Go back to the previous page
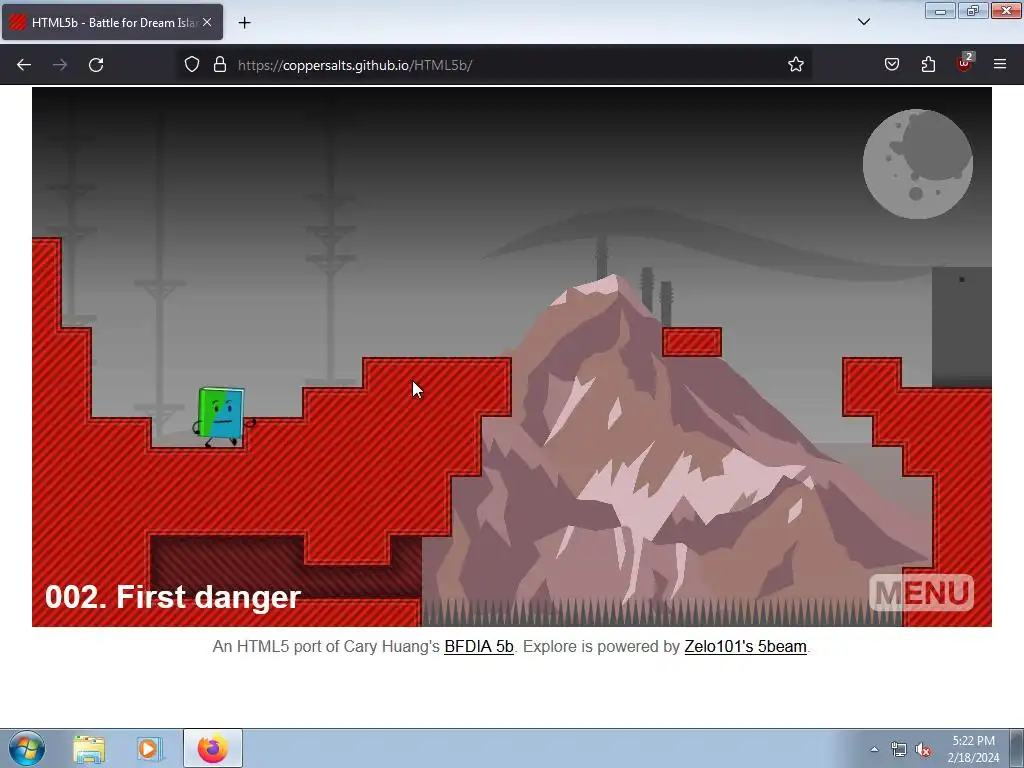Viewport: 1024px width, 768px height. (24, 65)
